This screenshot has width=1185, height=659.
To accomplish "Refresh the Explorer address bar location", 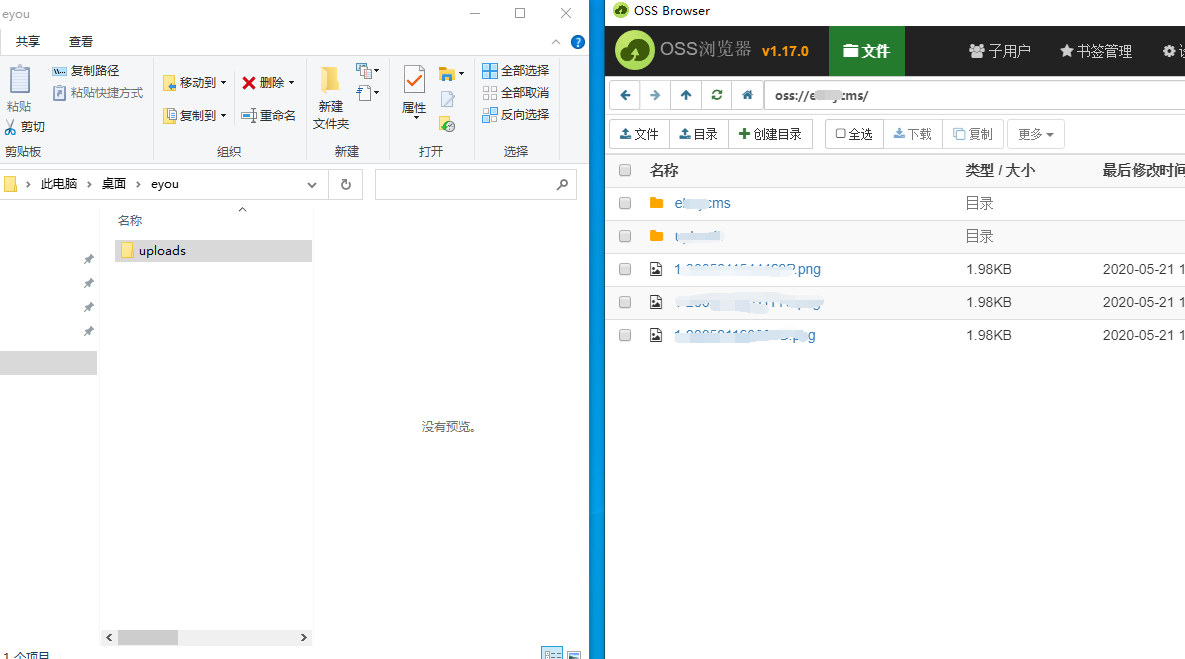I will (x=346, y=184).
